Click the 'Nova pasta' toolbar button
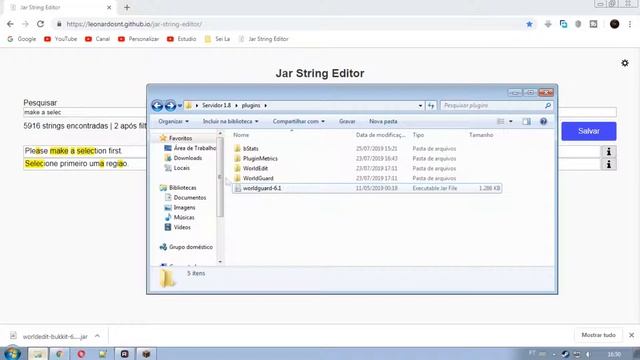 click(383, 121)
